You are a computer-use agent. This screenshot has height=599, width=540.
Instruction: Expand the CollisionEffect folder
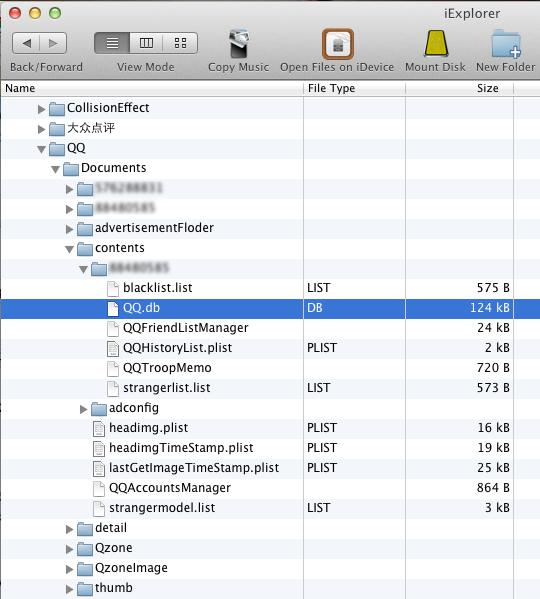42,110
